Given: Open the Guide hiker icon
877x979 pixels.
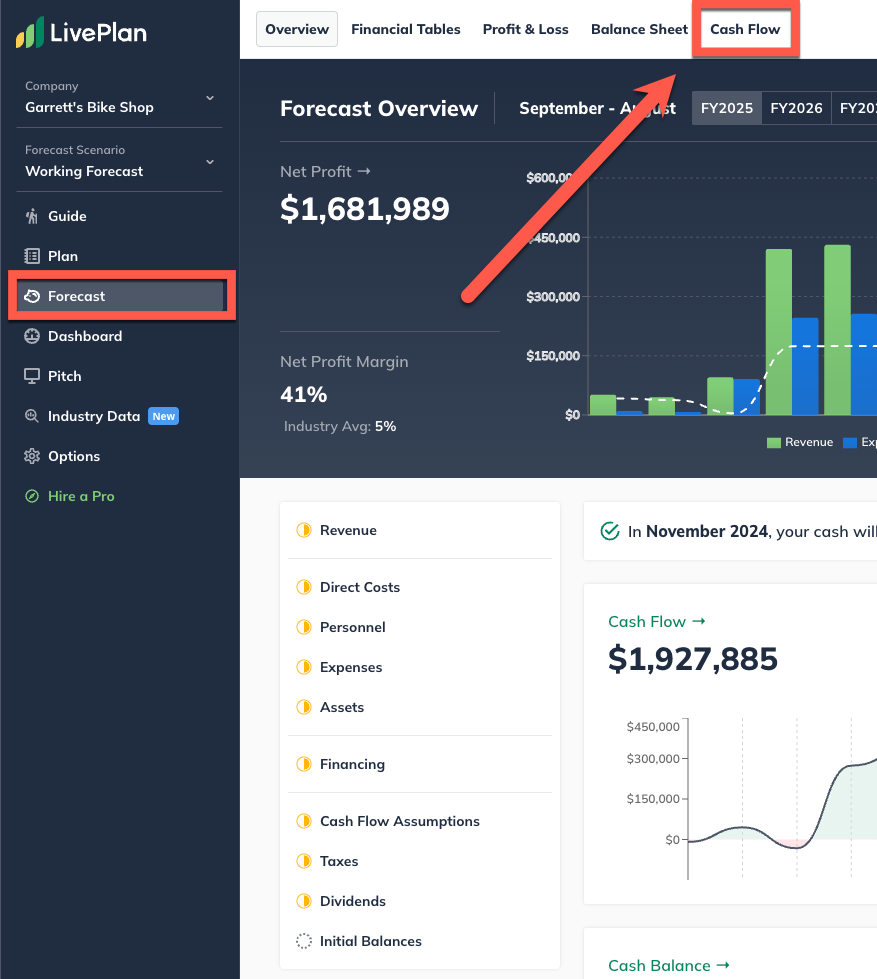Looking at the screenshot, I should [x=32, y=216].
